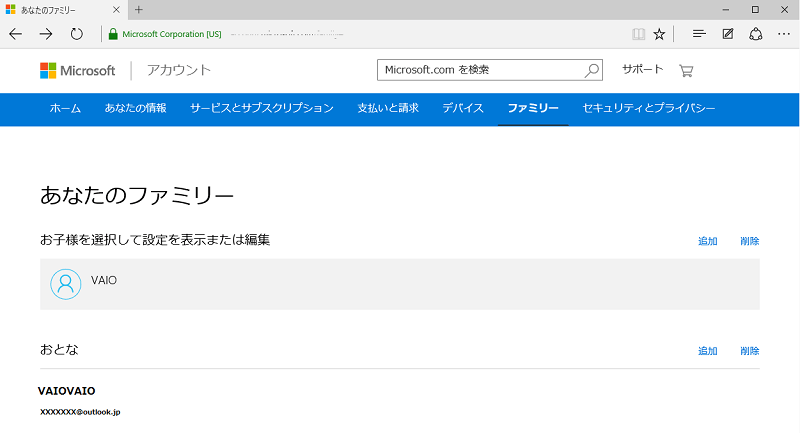Open サービスとサブスクリプション navigation tab
Image resolution: width=800 pixels, height=433 pixels.
point(262,108)
